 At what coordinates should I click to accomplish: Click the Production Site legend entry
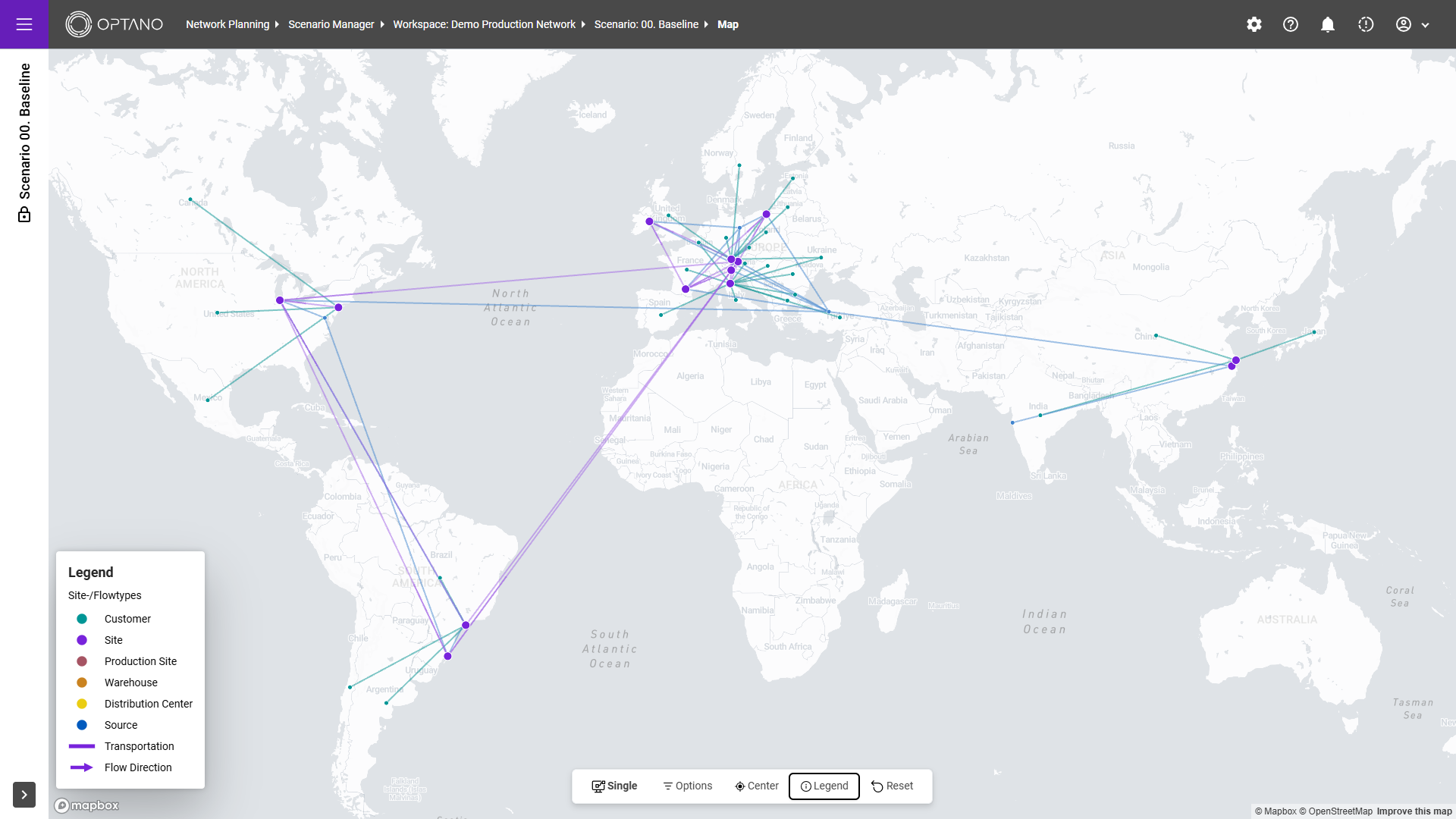[x=140, y=661]
